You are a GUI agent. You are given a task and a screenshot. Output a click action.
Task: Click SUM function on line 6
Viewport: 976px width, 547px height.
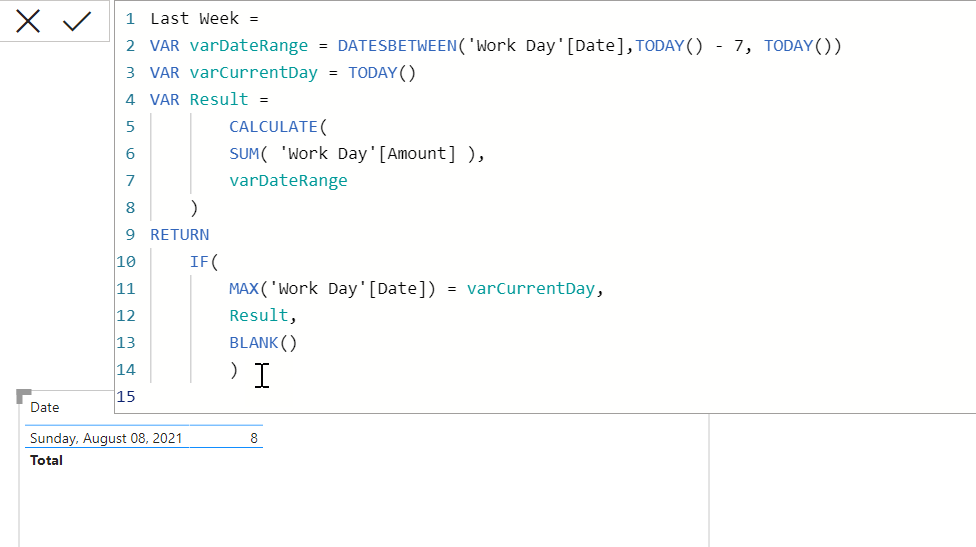[243, 153]
